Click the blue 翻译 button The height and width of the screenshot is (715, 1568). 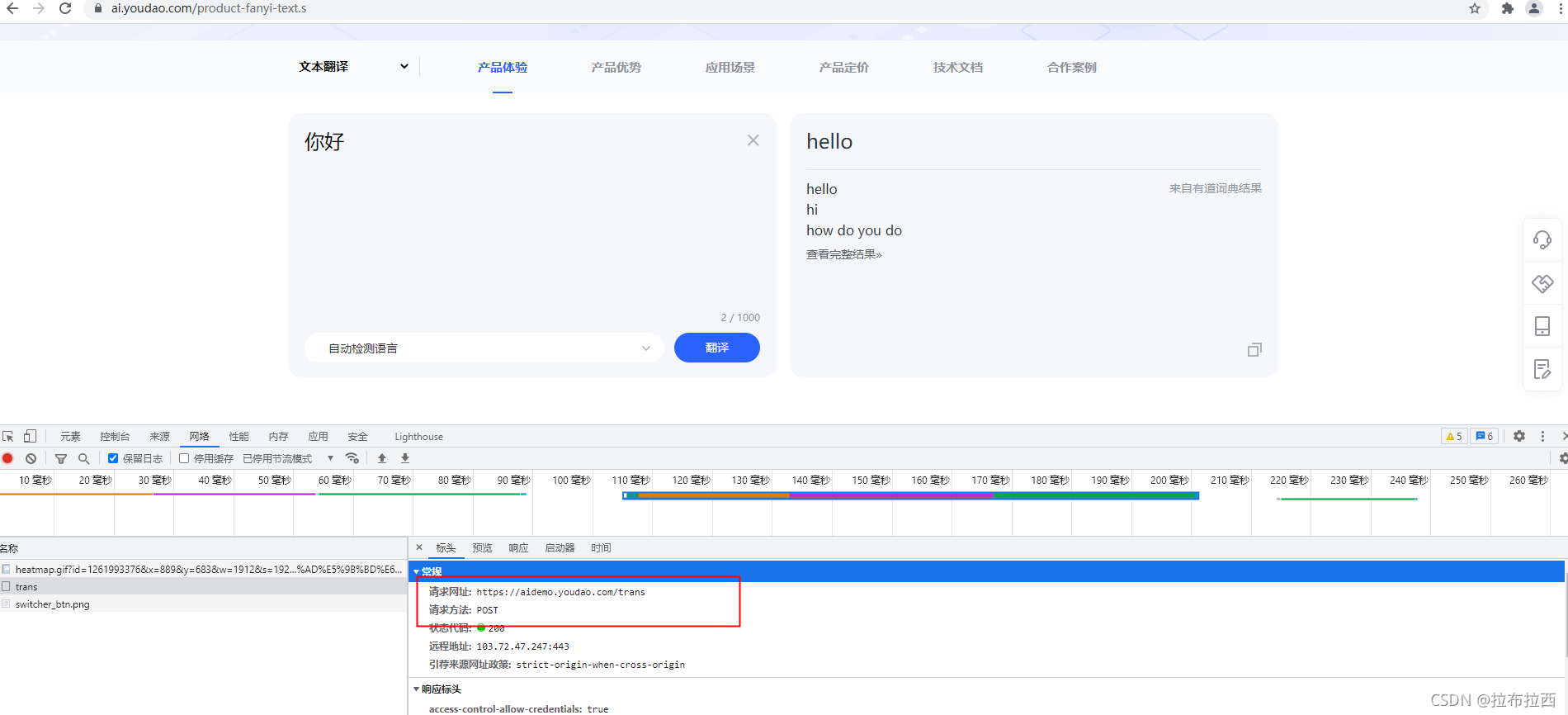coord(717,348)
